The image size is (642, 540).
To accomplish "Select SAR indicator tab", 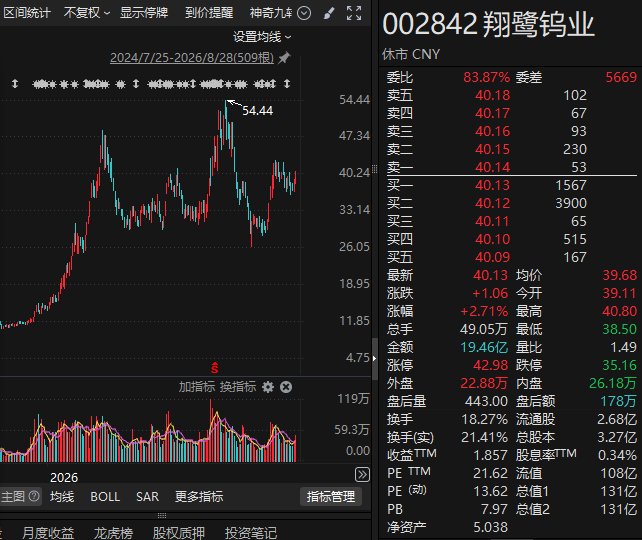I will (x=147, y=497).
